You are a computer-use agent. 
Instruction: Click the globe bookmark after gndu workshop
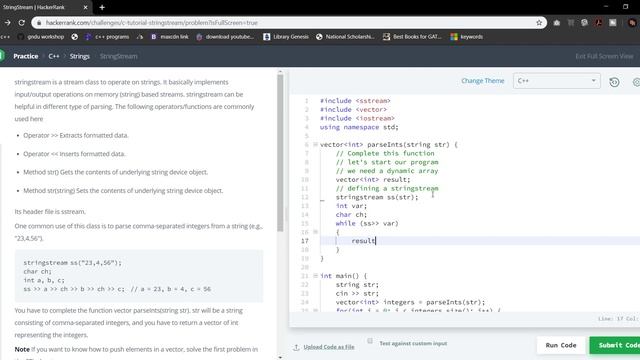74,37
